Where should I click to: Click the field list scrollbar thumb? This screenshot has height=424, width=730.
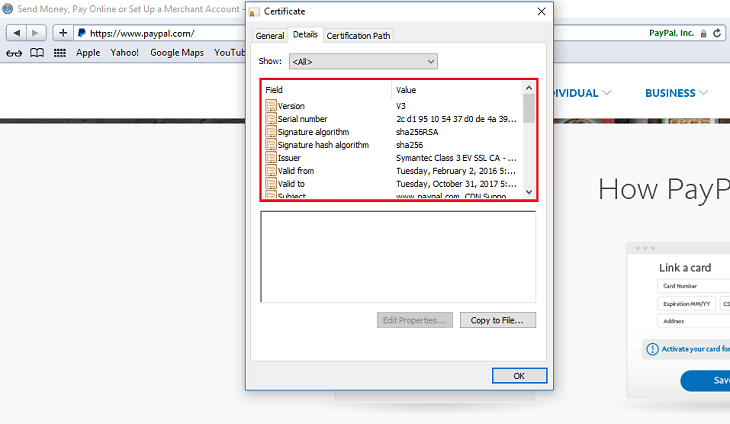point(529,108)
